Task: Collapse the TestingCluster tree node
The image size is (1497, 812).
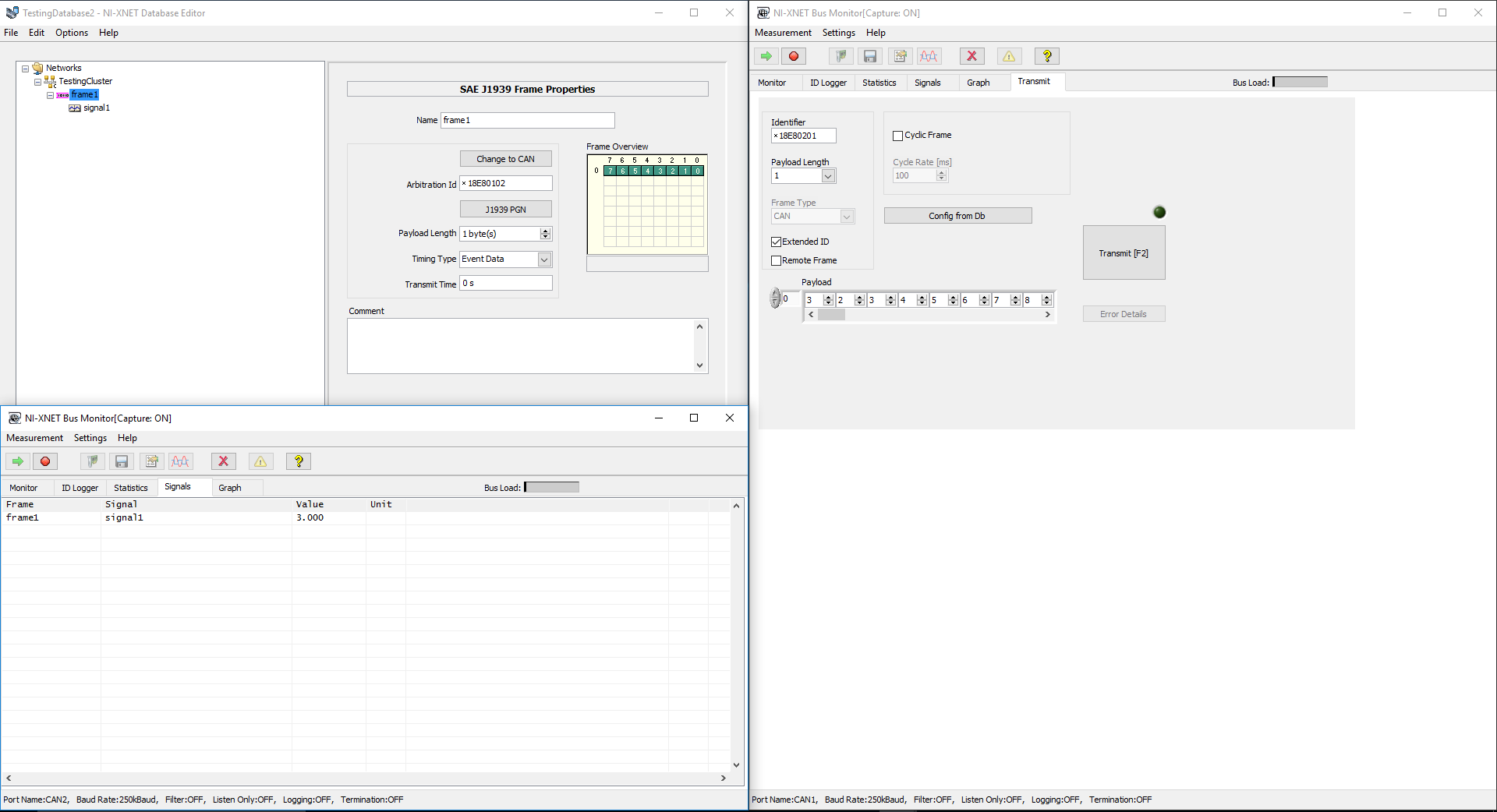Action: 37,82
